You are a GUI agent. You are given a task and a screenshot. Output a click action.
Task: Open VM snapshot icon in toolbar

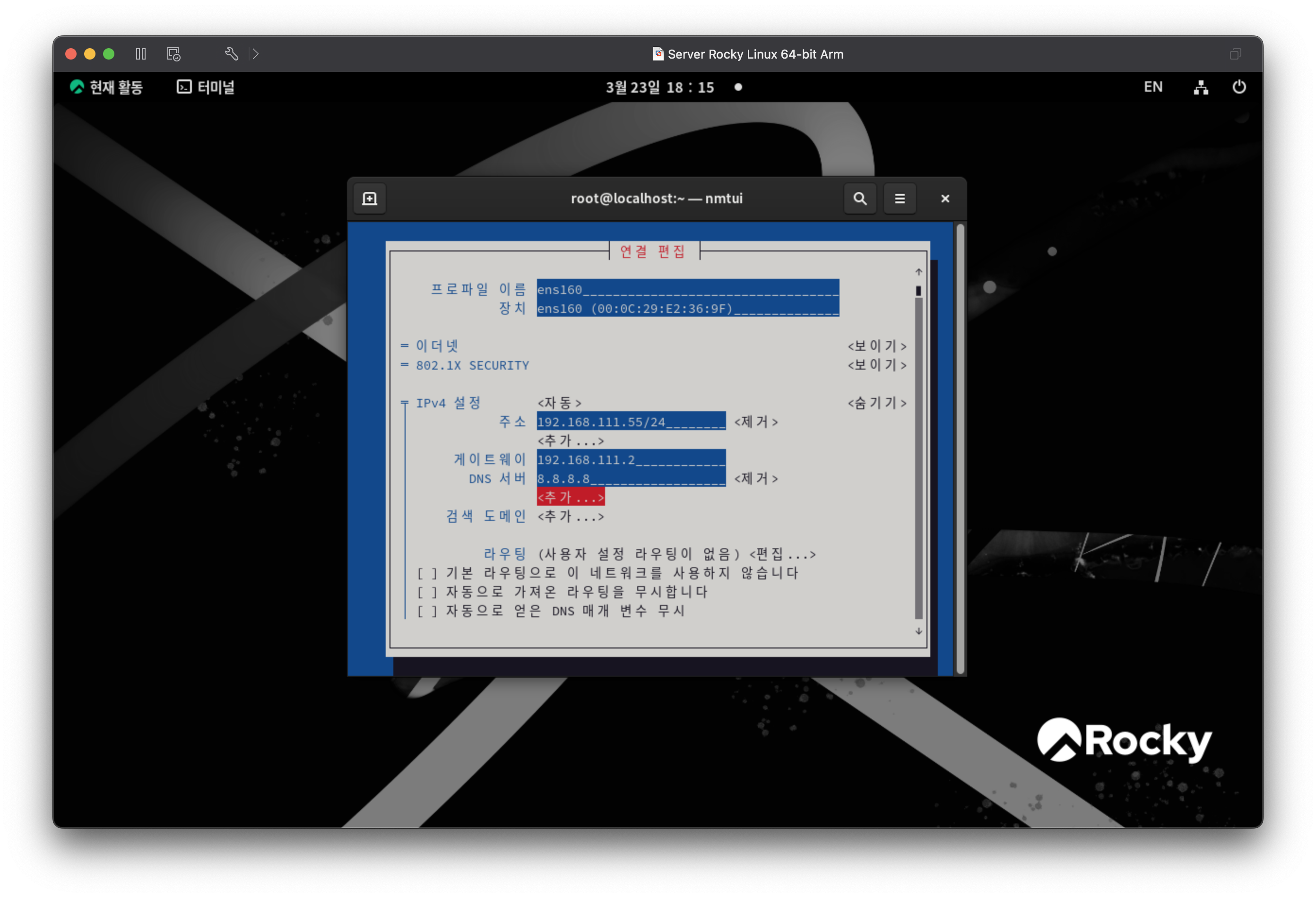[x=173, y=54]
